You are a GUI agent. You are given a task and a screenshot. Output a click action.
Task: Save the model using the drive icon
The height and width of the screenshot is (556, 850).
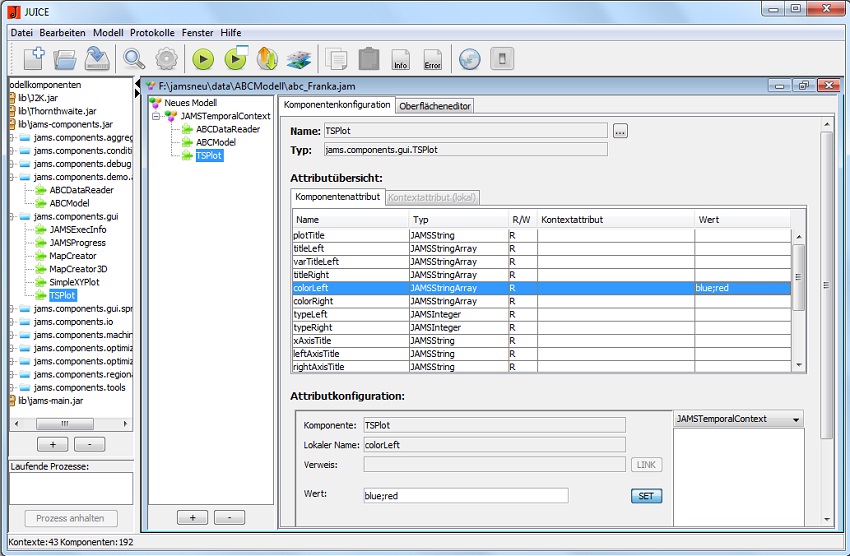96,59
